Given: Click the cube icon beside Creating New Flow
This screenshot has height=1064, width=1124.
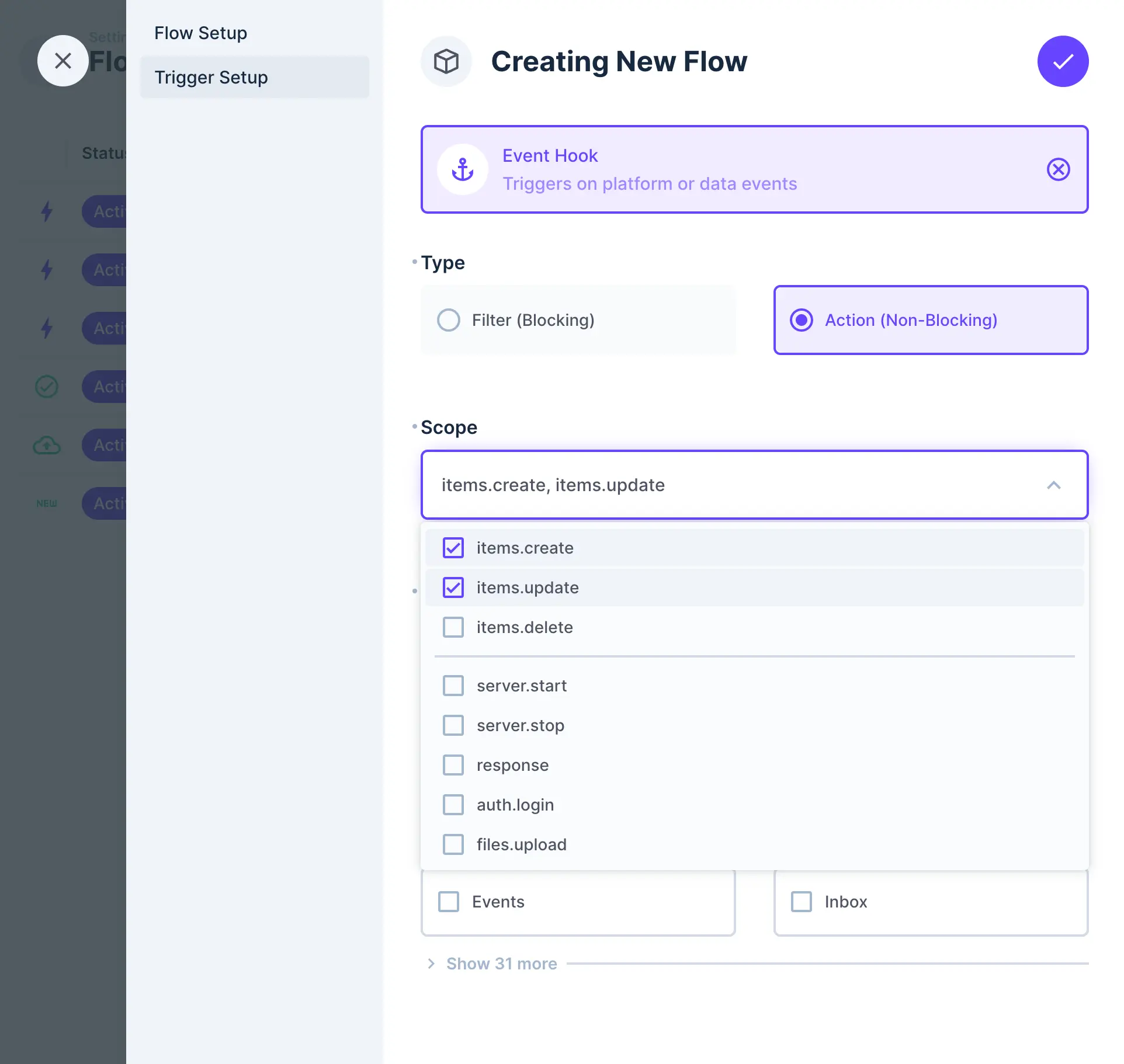Looking at the screenshot, I should pyautogui.click(x=446, y=61).
